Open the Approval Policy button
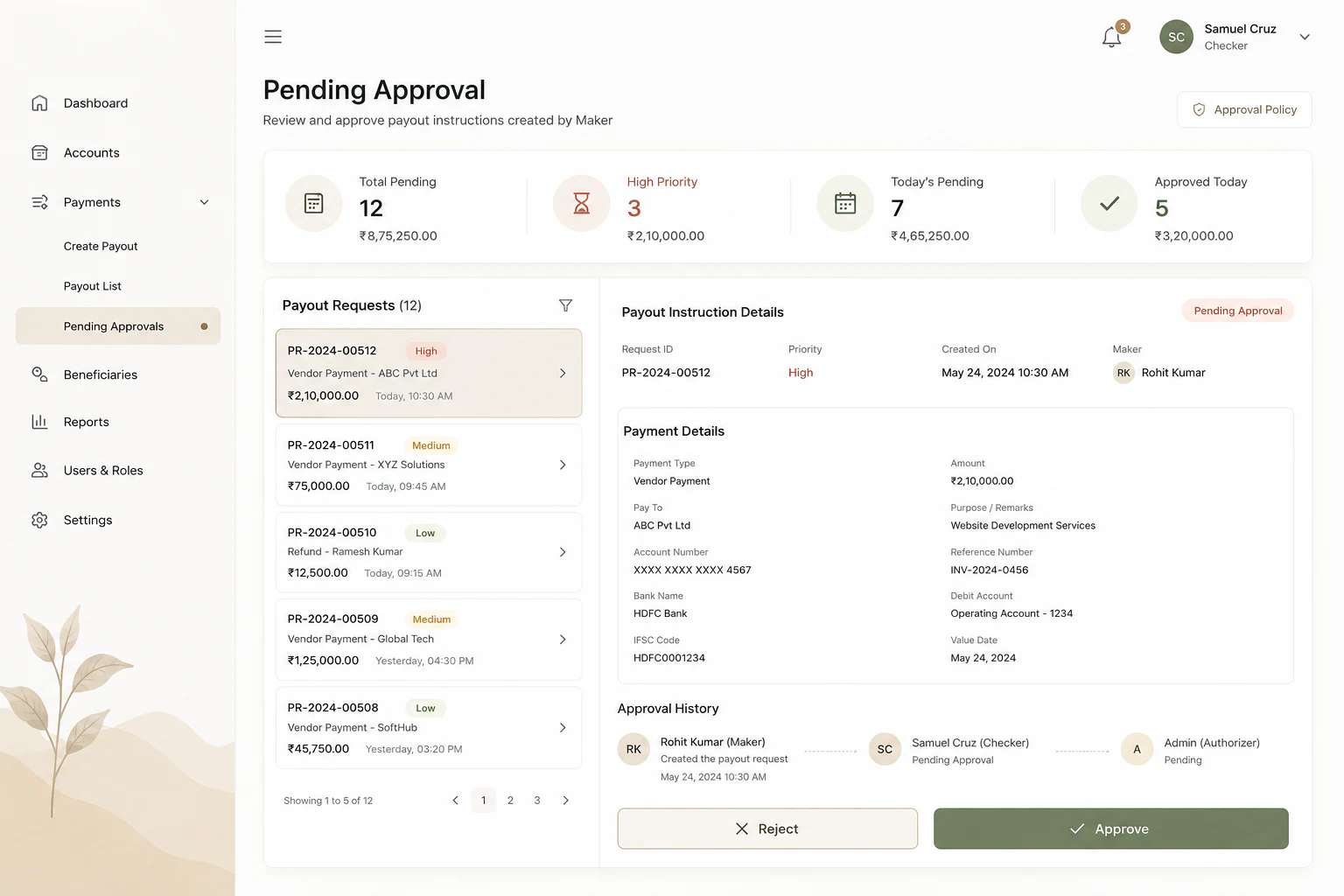Viewport: 1344px width, 896px height. pos(1243,109)
